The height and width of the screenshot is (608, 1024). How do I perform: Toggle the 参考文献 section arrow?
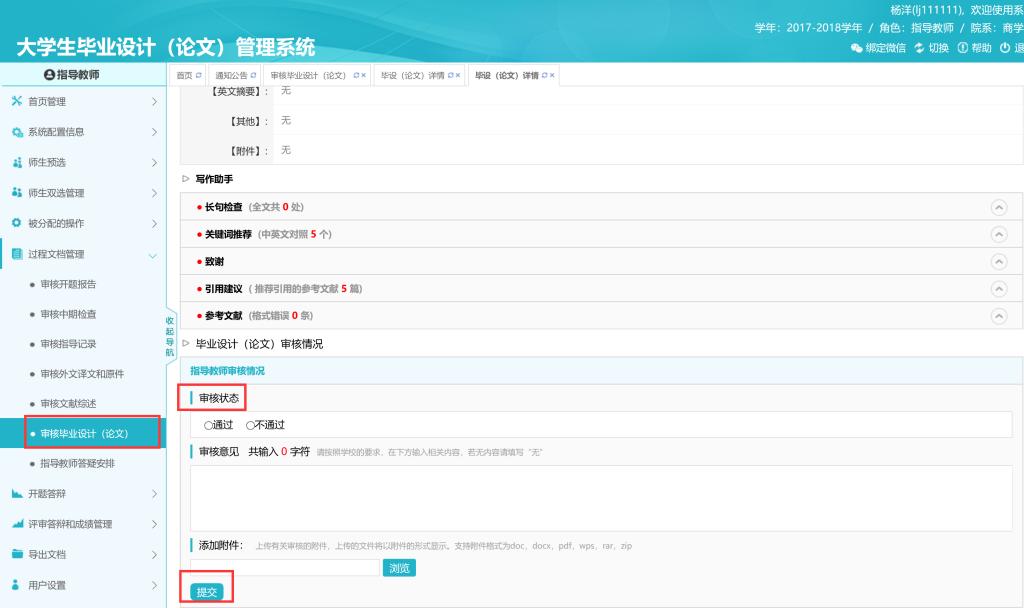click(x=997, y=315)
